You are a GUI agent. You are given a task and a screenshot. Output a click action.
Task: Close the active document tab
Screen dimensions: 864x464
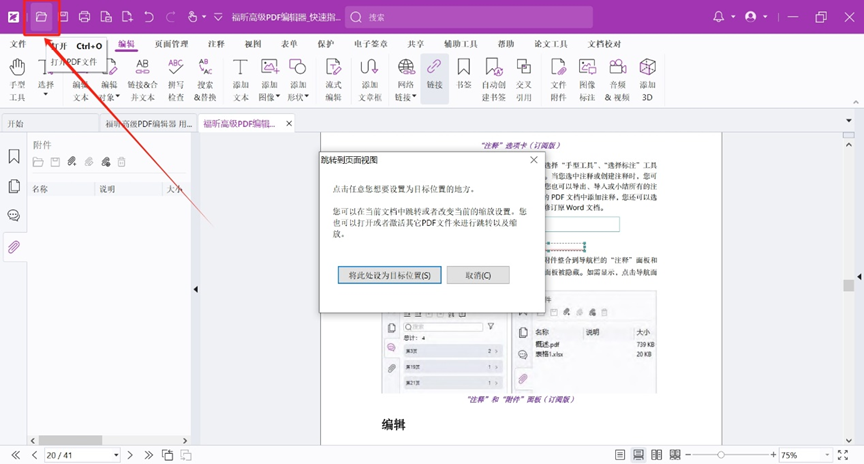coord(289,123)
